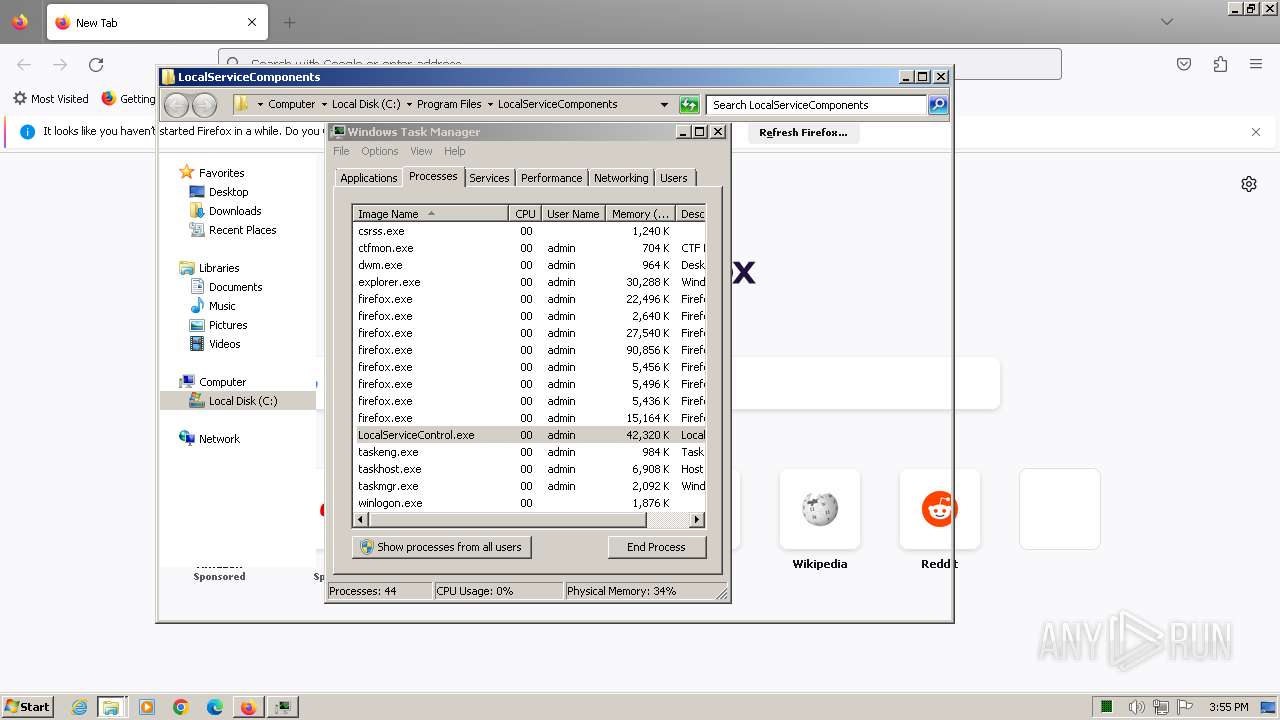Select Network in the navigation pane

[219, 439]
